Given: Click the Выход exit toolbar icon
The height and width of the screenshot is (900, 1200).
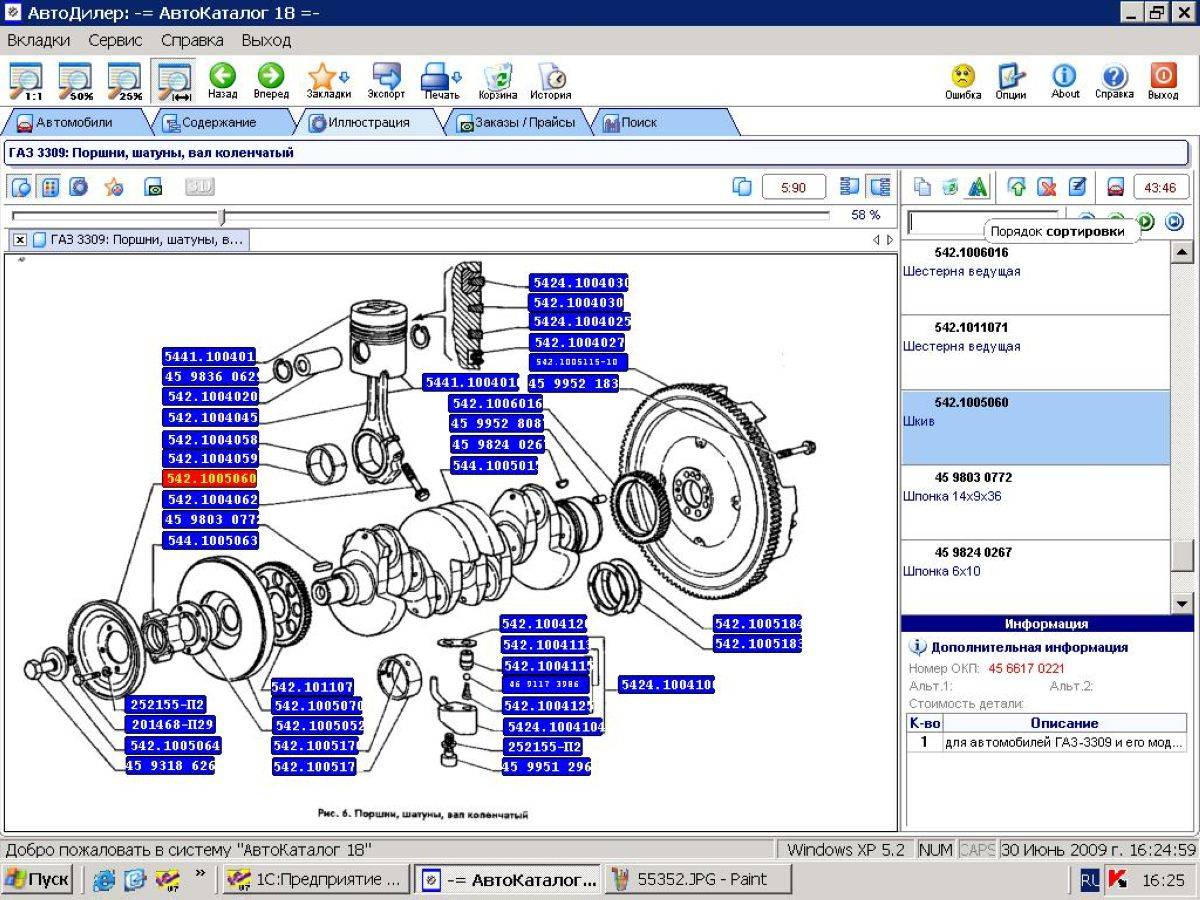Looking at the screenshot, I should click(1163, 81).
